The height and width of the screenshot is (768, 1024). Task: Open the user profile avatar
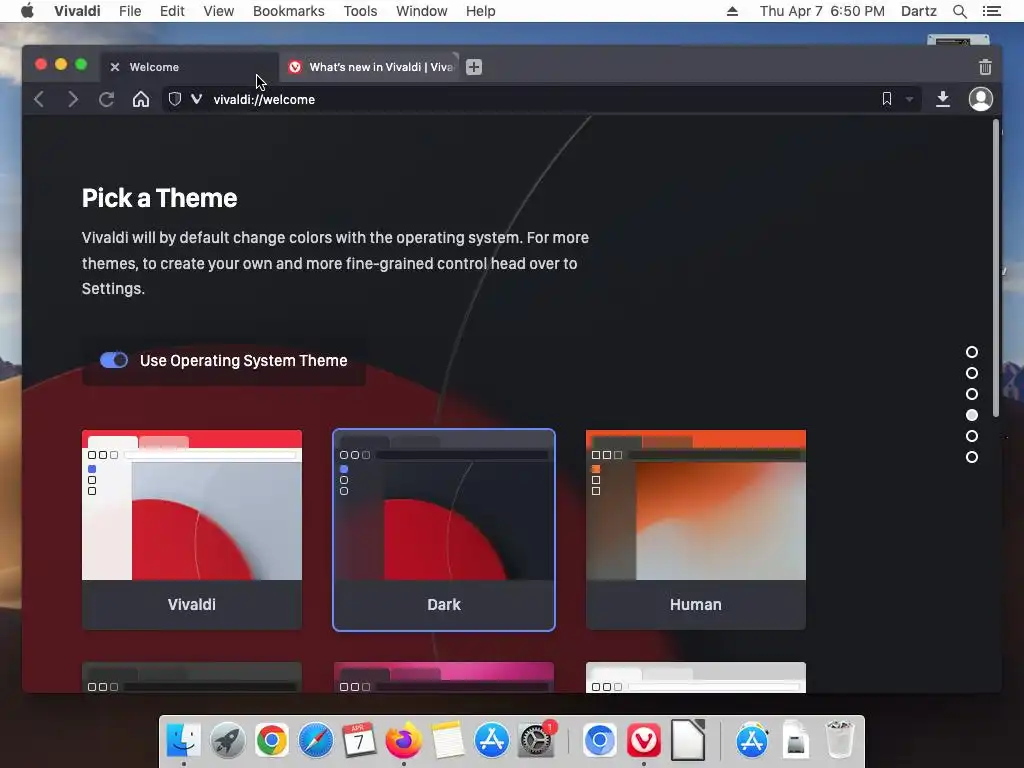(x=980, y=99)
